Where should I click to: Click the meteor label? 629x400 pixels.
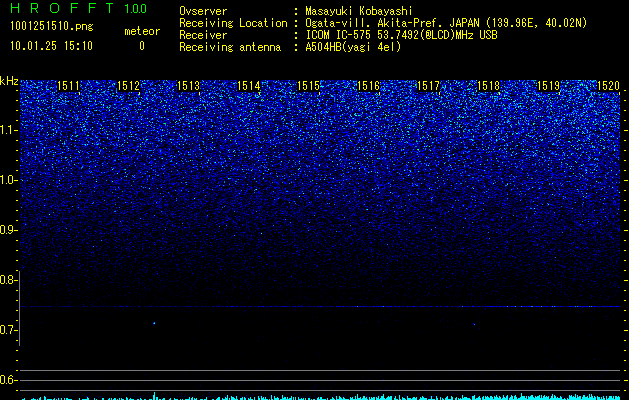(x=142, y=31)
